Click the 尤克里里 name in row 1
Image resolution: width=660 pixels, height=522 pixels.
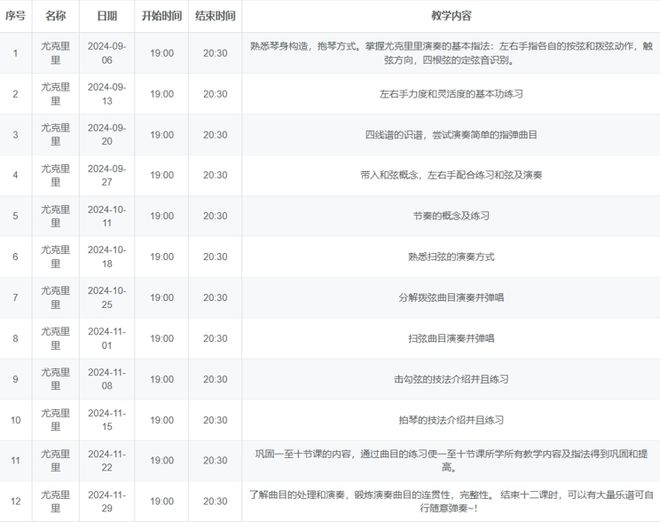[55, 52]
